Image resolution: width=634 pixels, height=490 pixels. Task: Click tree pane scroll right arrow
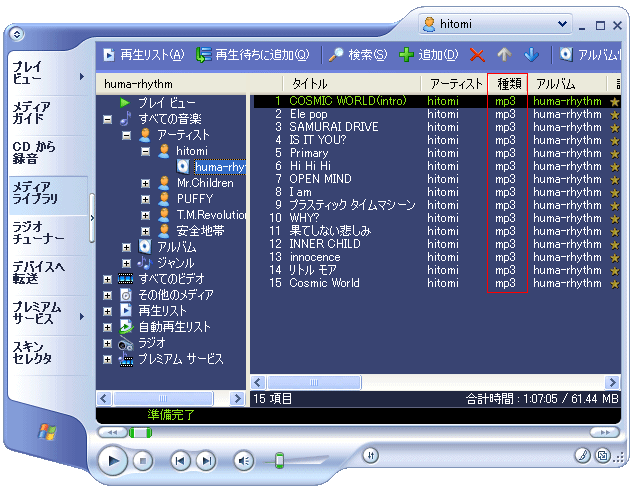(237, 399)
